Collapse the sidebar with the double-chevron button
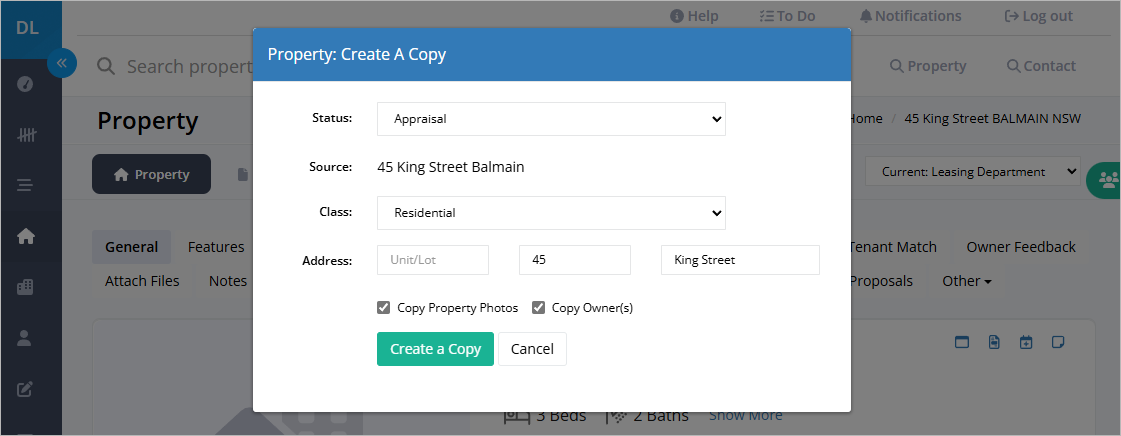The height and width of the screenshot is (436, 1121). click(61, 63)
